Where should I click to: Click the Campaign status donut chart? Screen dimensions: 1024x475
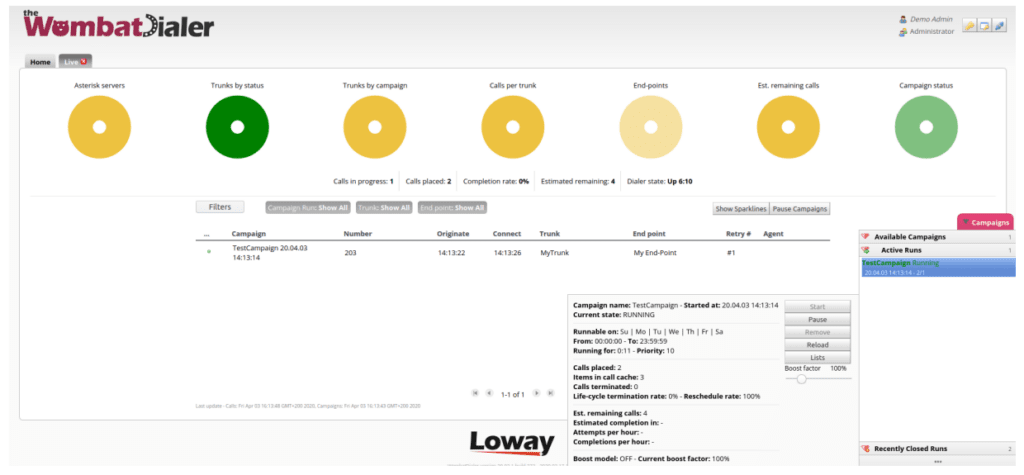click(x=925, y=128)
